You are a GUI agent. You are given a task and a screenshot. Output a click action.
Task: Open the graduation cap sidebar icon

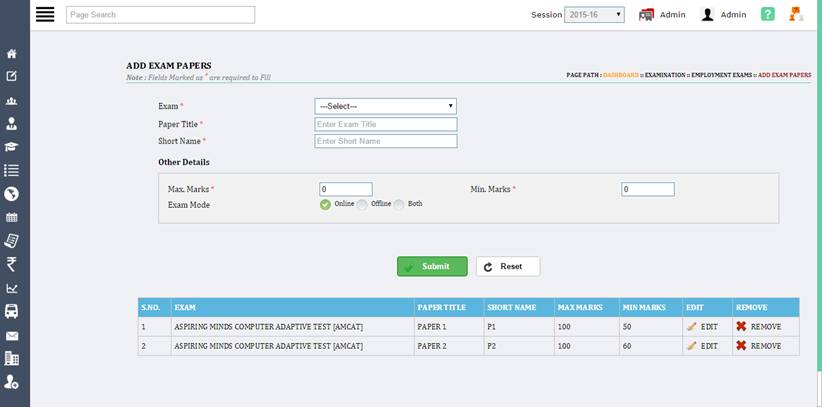tap(12, 147)
